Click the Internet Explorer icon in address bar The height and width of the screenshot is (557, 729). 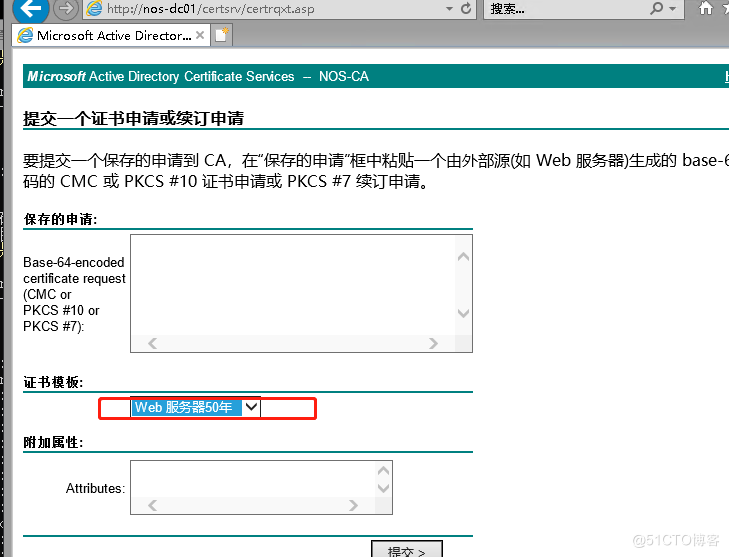point(94,8)
